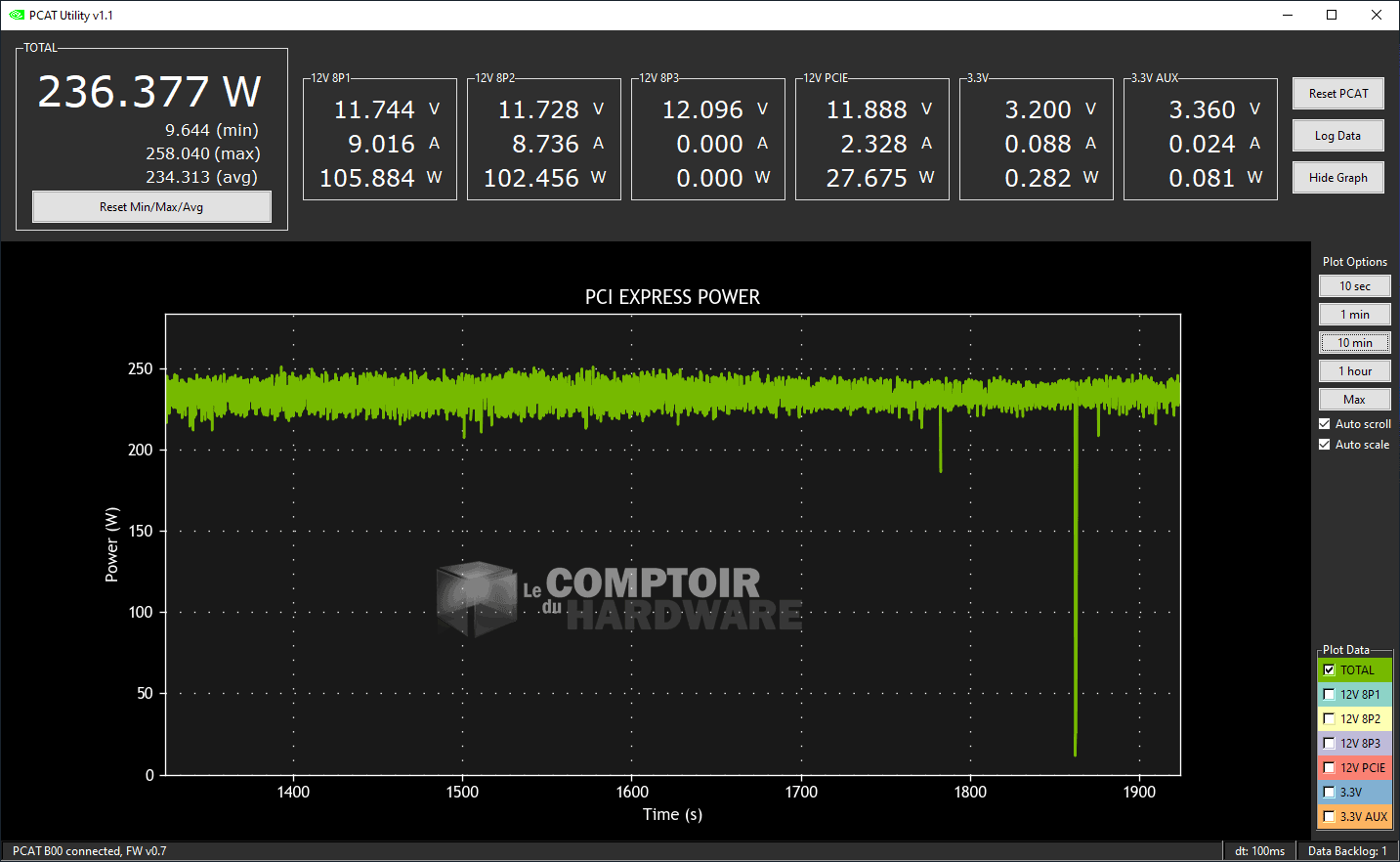
Task: Toggle 3.3V AUX plot data on
Action: [x=1329, y=817]
